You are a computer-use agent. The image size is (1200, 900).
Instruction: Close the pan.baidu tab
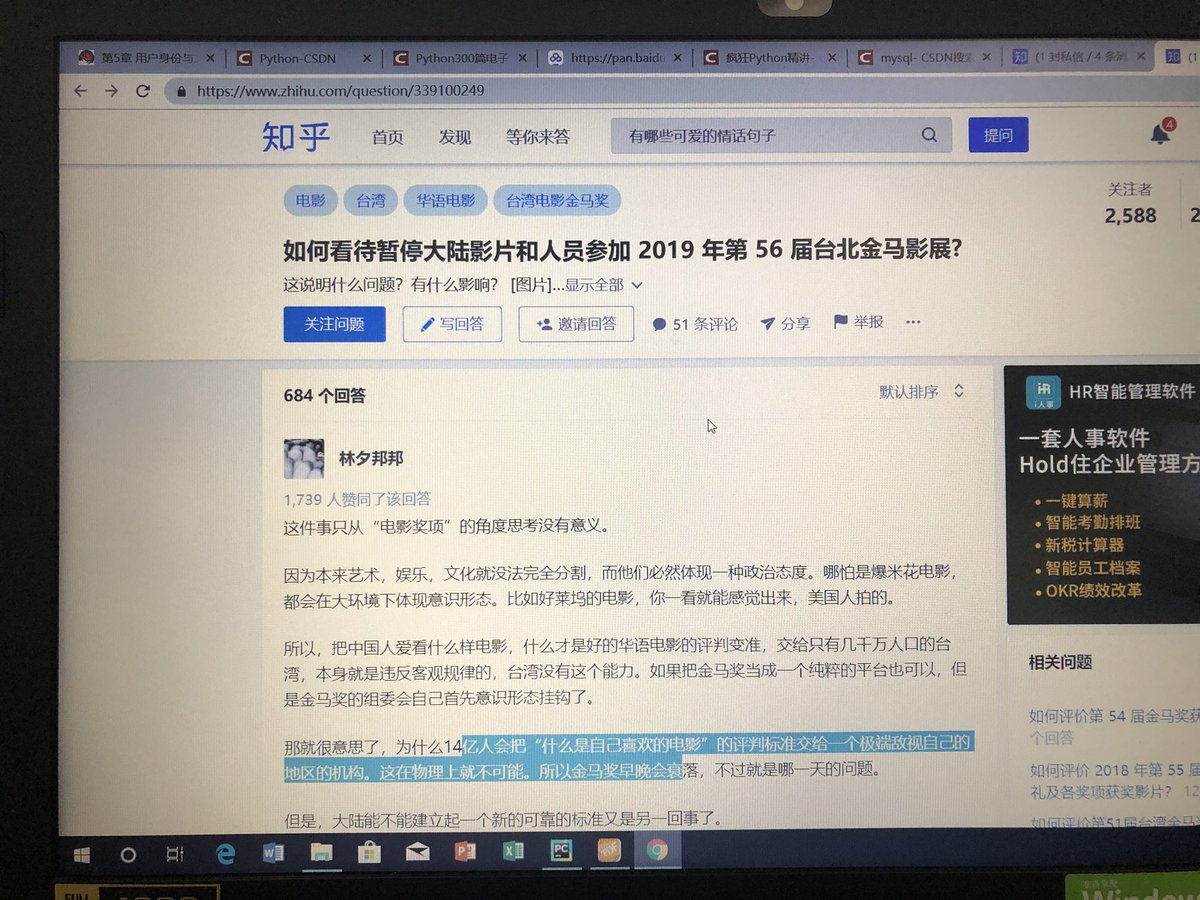(679, 57)
